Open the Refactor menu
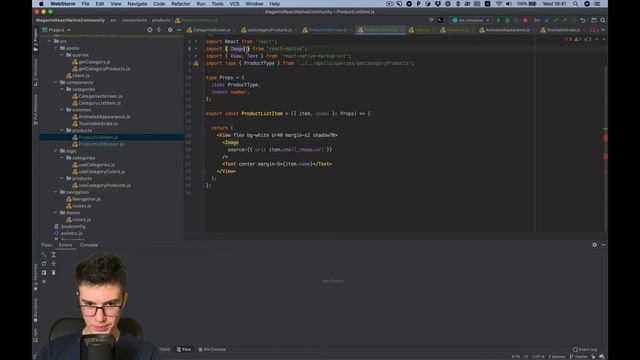Image resolution: width=640 pixels, height=360 pixels. coord(180,4)
